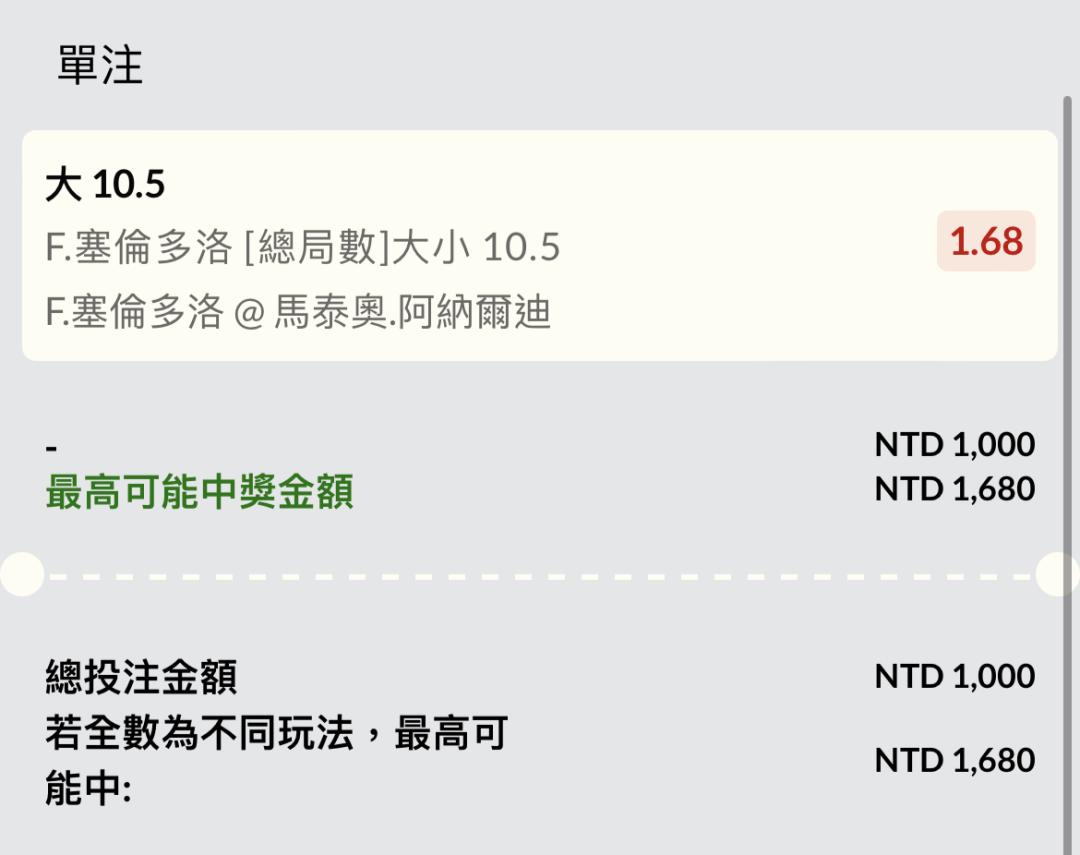This screenshot has height=855, width=1080.
Task: Click the @ symbol between player names
Action: coord(249,314)
